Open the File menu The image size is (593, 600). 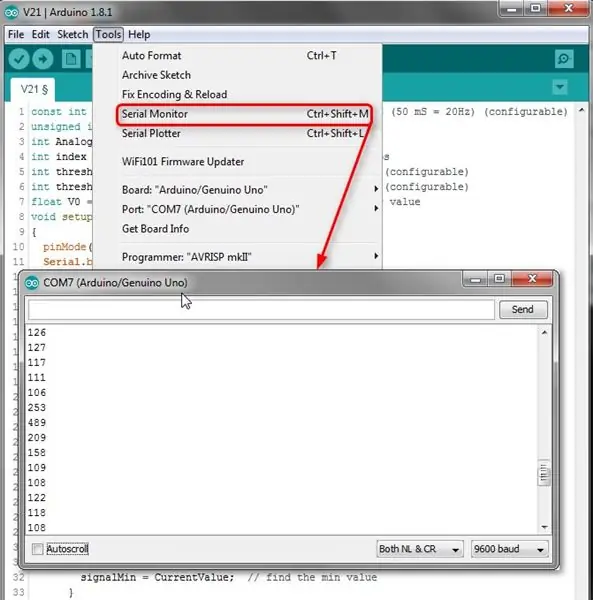coord(16,34)
